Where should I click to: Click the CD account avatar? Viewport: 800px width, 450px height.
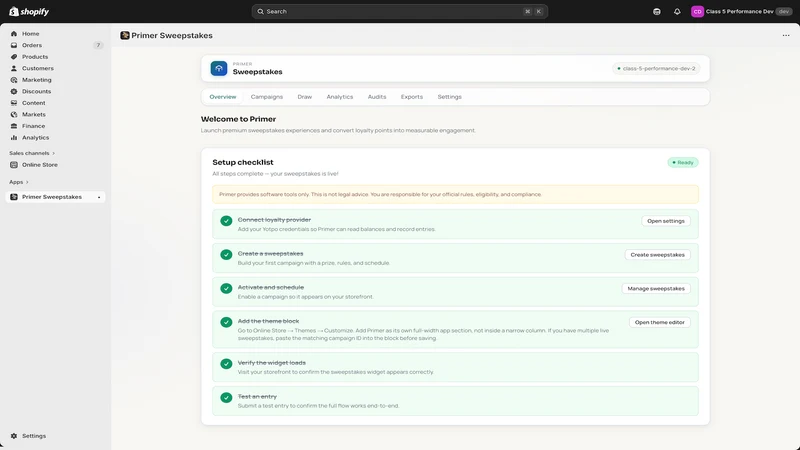click(697, 11)
